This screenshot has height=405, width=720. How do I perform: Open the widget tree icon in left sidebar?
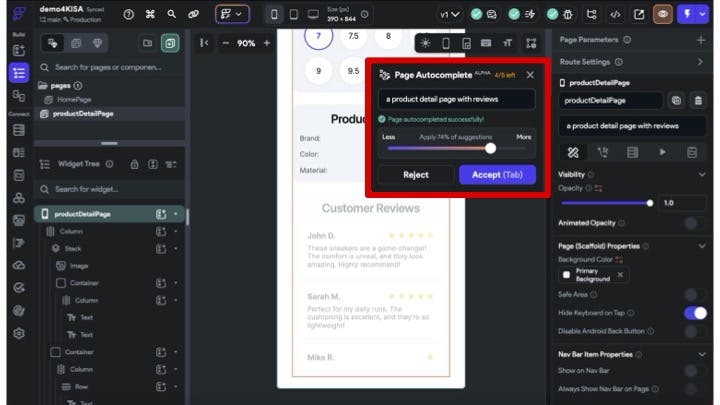coord(19,73)
